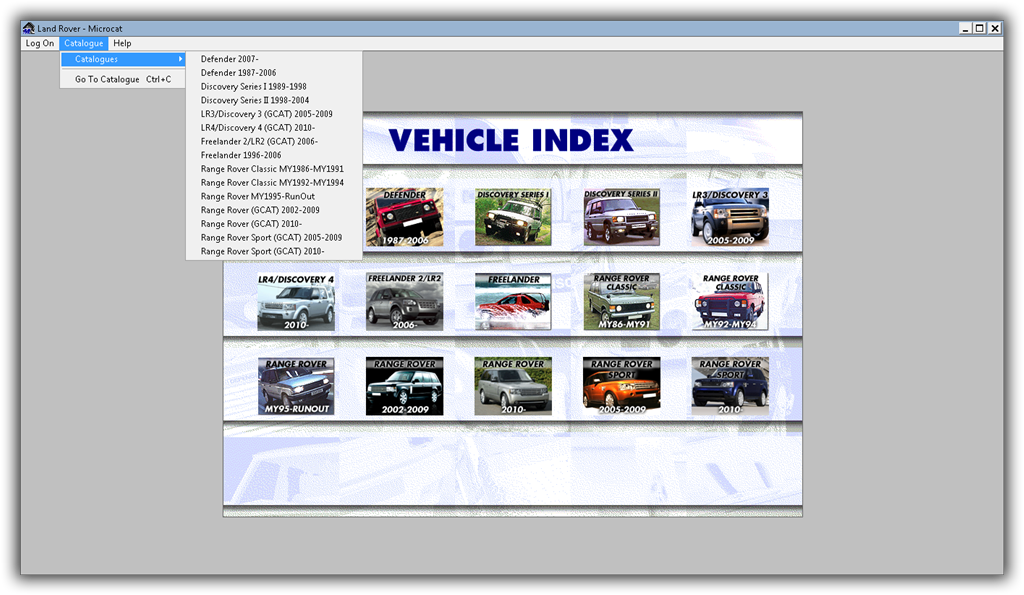Viewport: 1024px width, 595px height.
Task: Open Range Rover 2002-2009 thumbnail
Action: (404, 386)
